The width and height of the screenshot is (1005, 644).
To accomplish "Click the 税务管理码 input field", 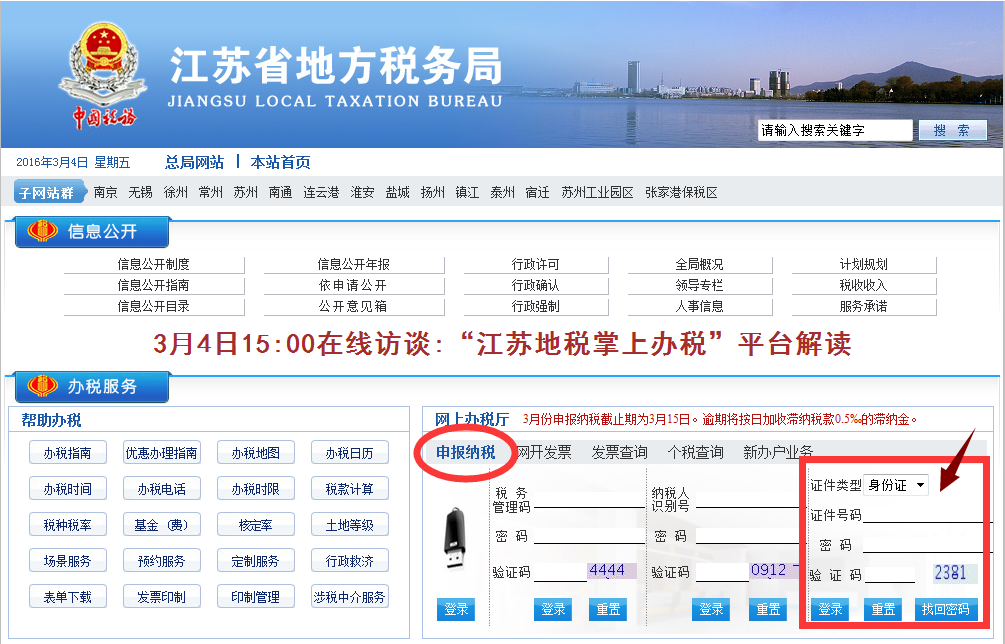I will click(589, 499).
